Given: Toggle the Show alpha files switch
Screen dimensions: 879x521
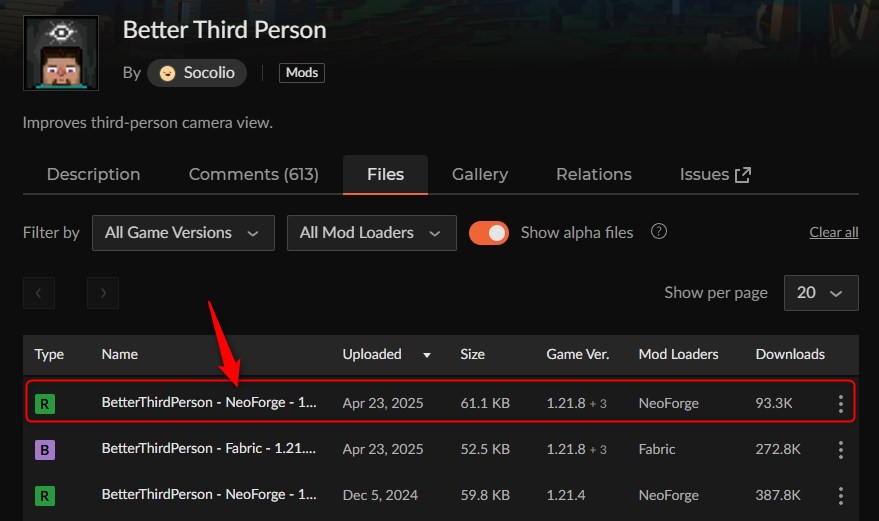Looking at the screenshot, I should [x=489, y=233].
